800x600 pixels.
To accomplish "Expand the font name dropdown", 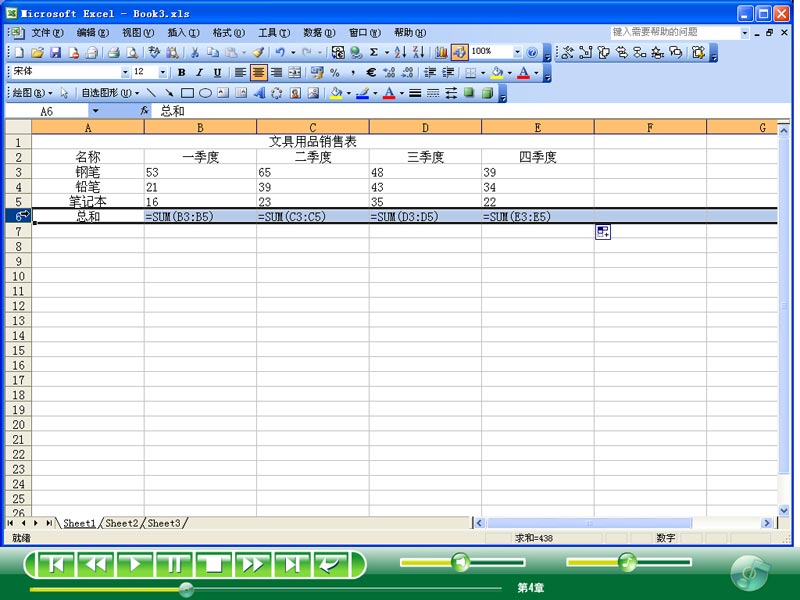I will pos(125,73).
